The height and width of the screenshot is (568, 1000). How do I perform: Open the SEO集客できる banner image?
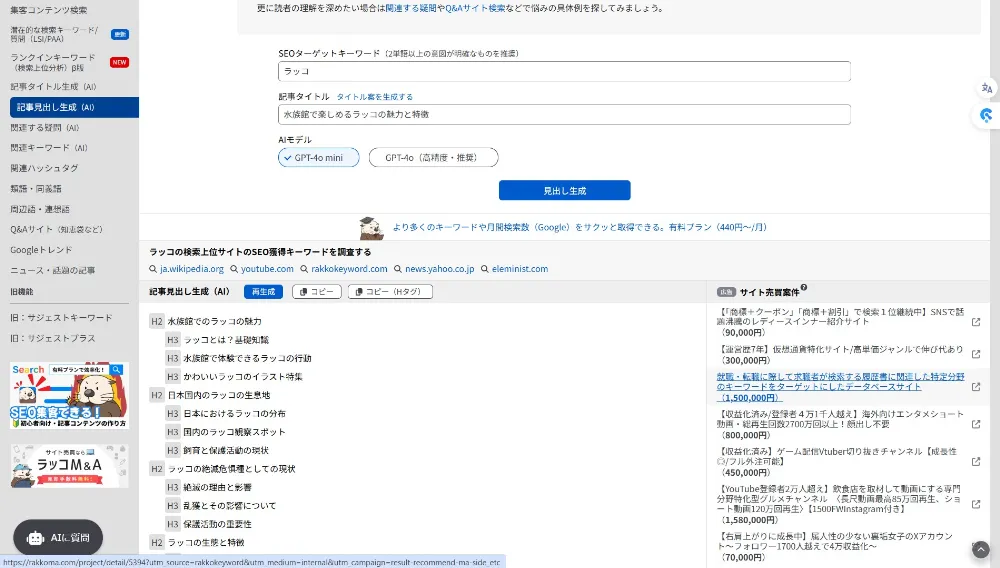[x=70, y=395]
